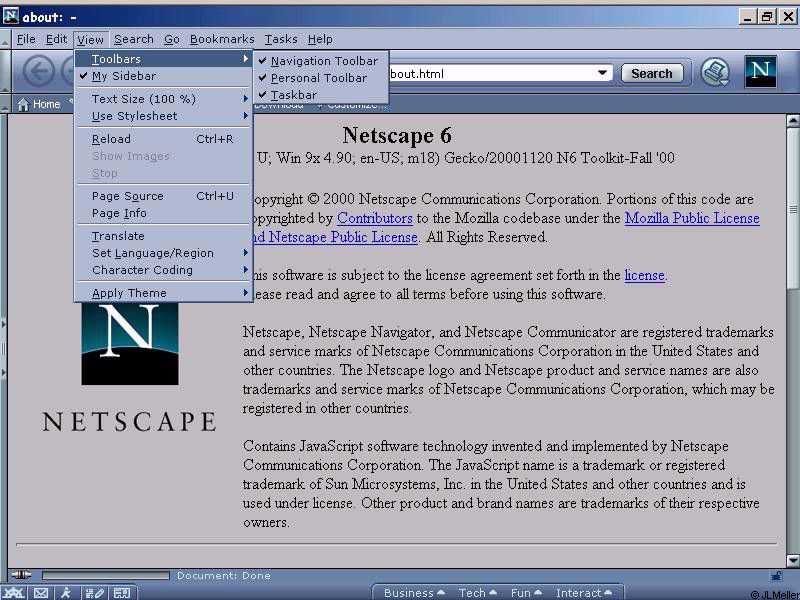The width and height of the screenshot is (800, 600).
Task: Click the Netscape N throbber logo
Action: tap(760, 72)
